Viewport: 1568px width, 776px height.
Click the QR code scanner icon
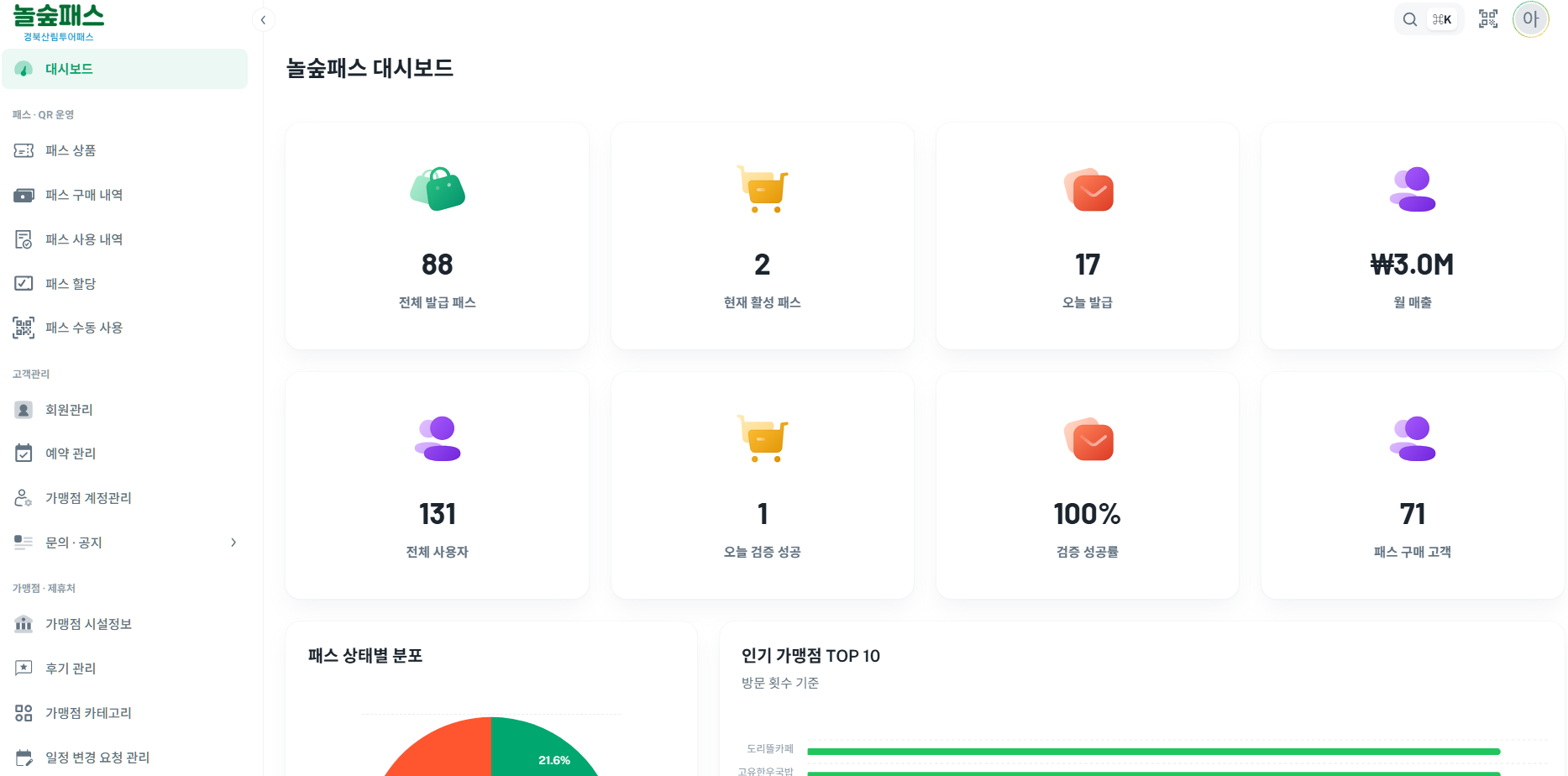pyautogui.click(x=1488, y=19)
